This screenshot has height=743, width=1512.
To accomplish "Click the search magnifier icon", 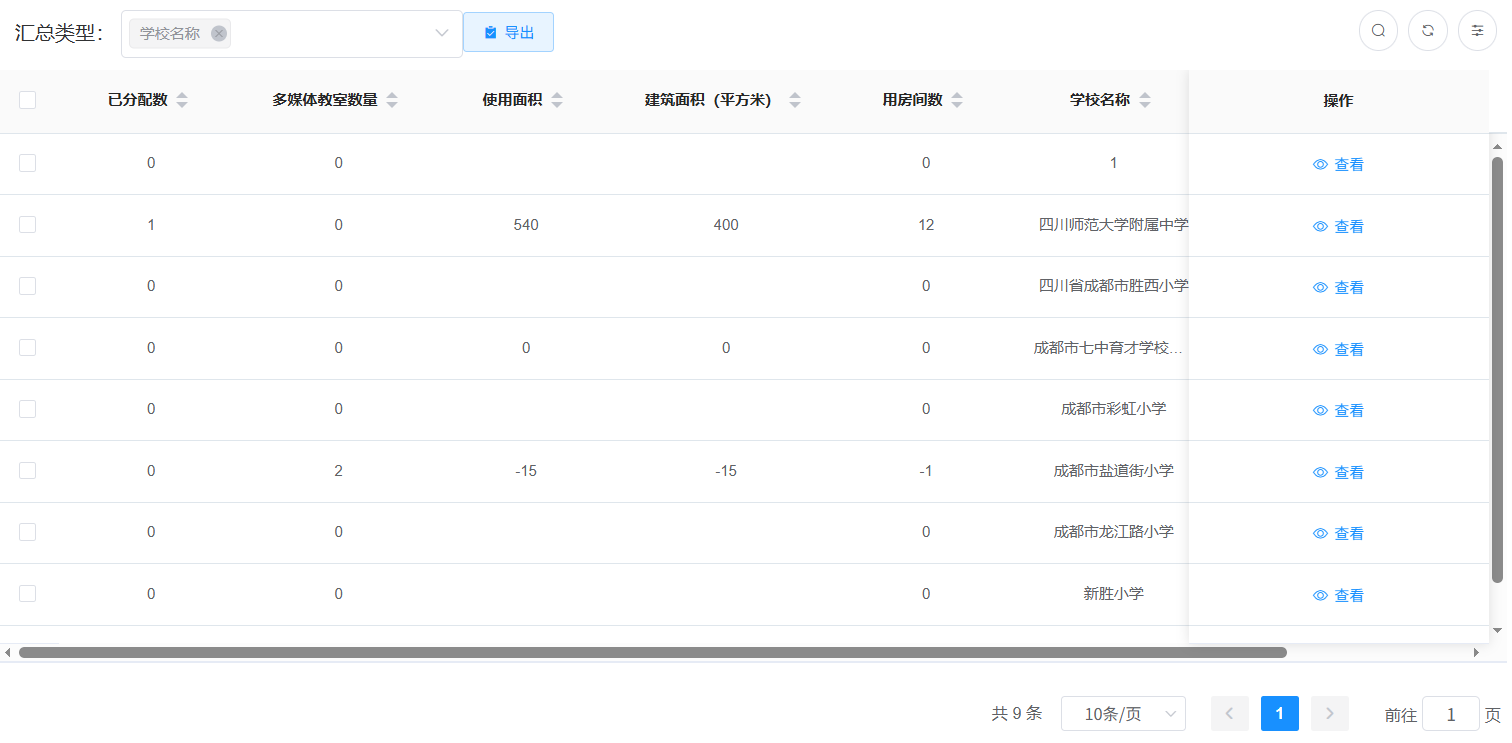I will click(1378, 31).
